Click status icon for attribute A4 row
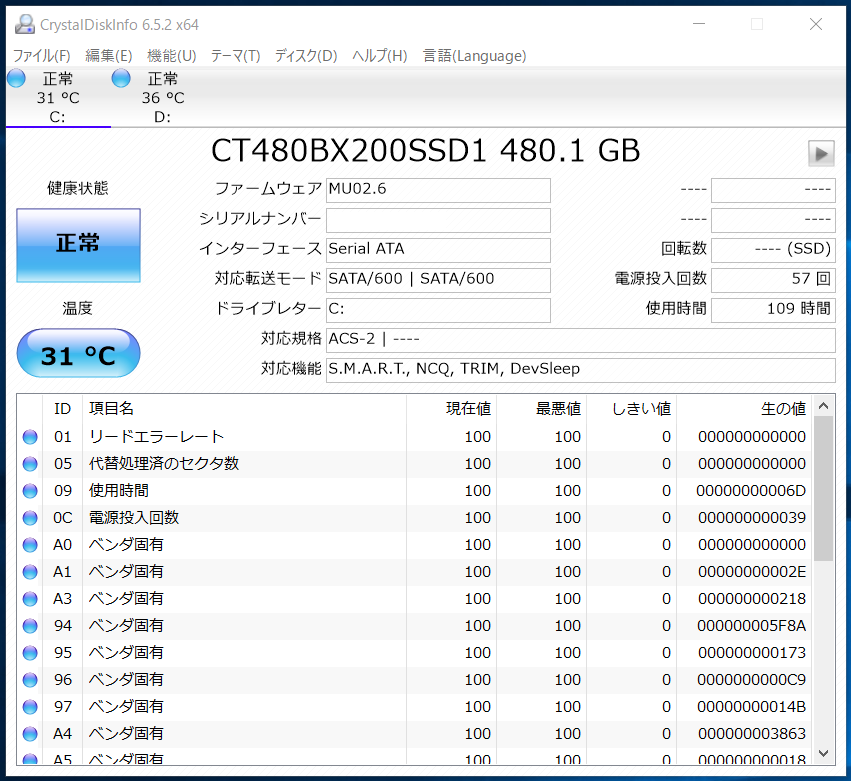The width and height of the screenshot is (851, 781). (30, 734)
